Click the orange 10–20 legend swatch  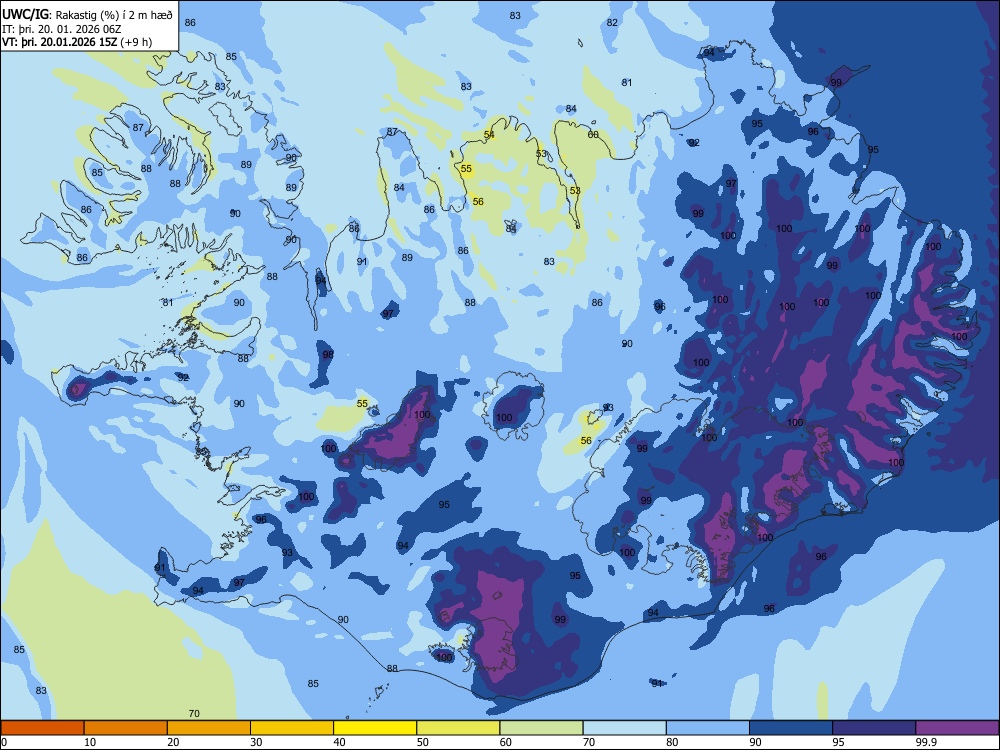click(126, 728)
